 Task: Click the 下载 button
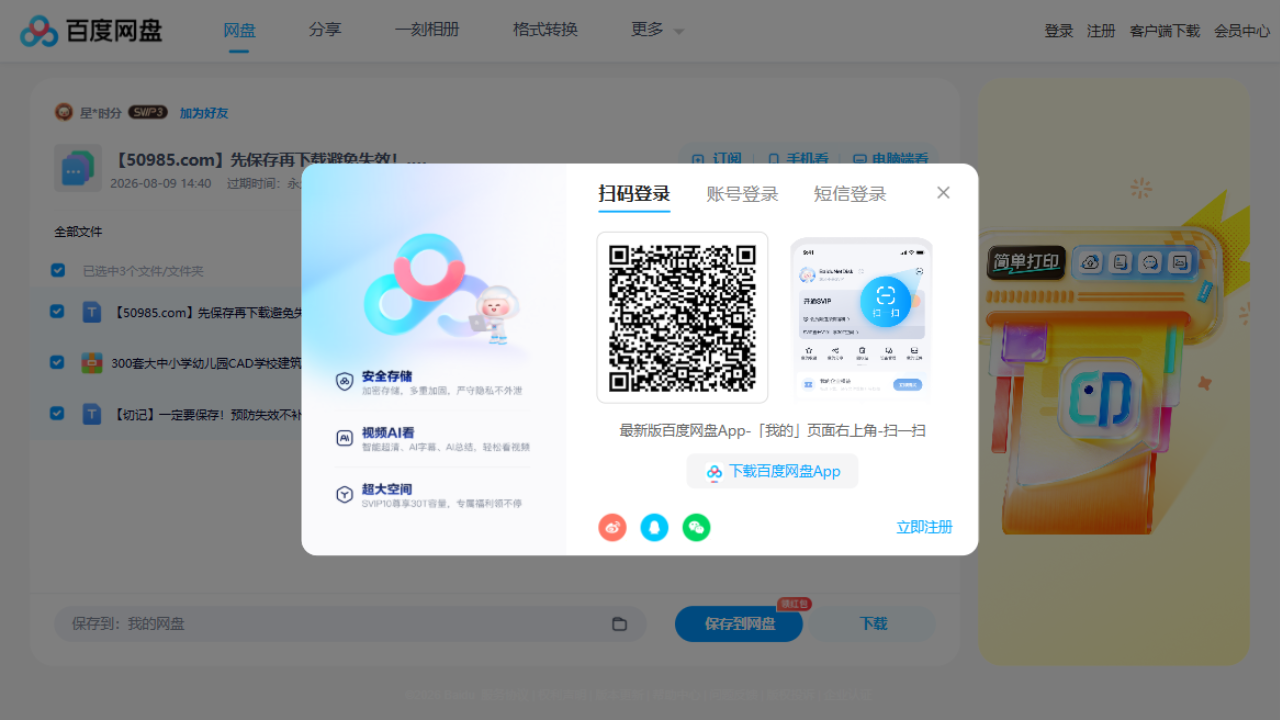[873, 624]
